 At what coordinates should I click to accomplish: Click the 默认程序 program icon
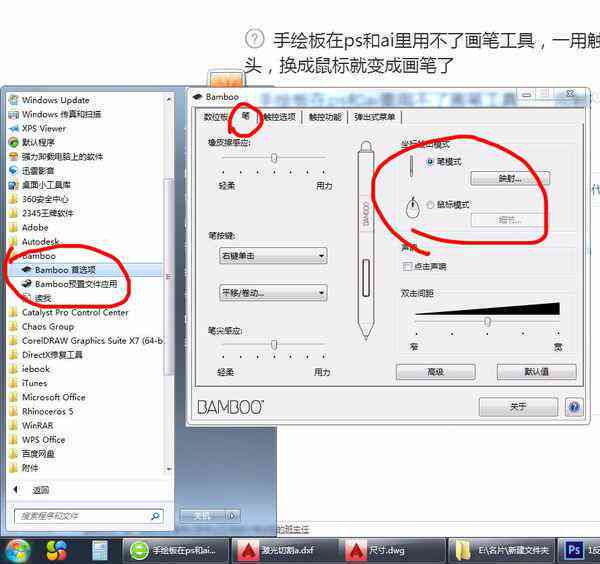tap(13, 142)
